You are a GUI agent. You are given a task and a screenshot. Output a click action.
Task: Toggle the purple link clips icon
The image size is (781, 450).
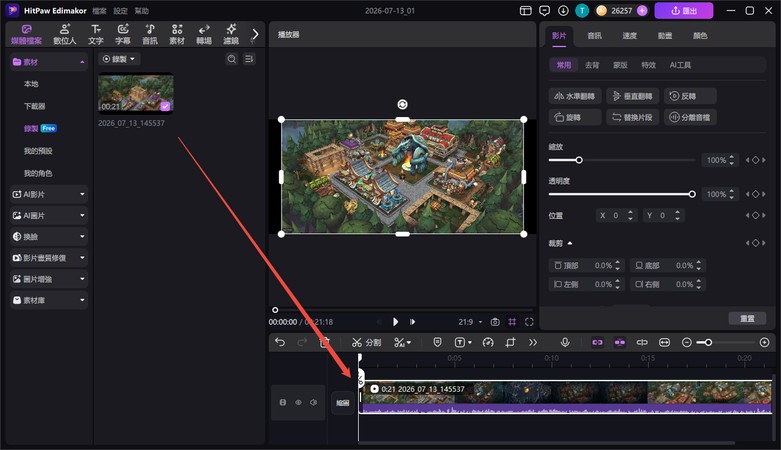597,342
